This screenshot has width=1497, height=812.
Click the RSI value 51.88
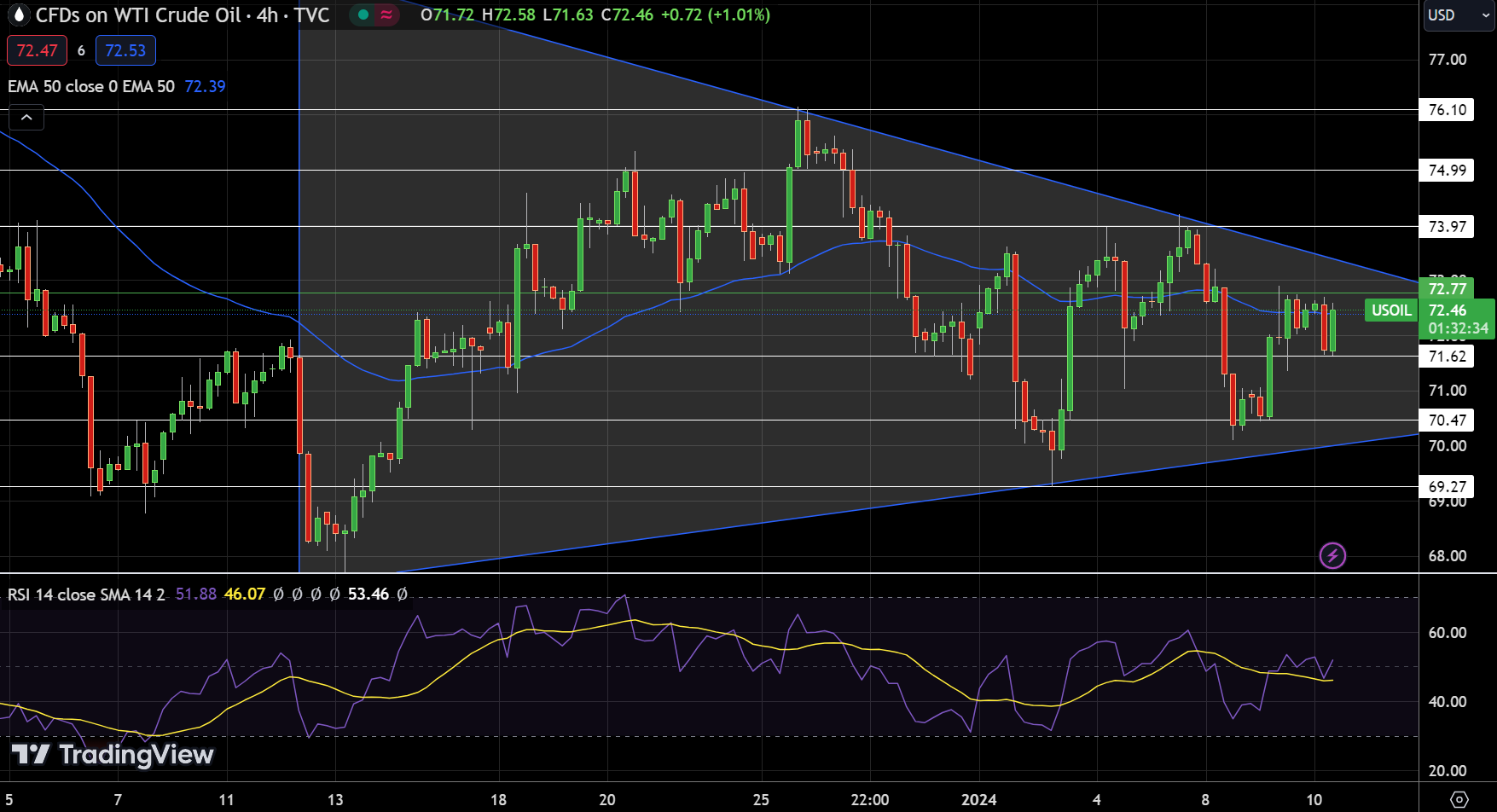(196, 594)
